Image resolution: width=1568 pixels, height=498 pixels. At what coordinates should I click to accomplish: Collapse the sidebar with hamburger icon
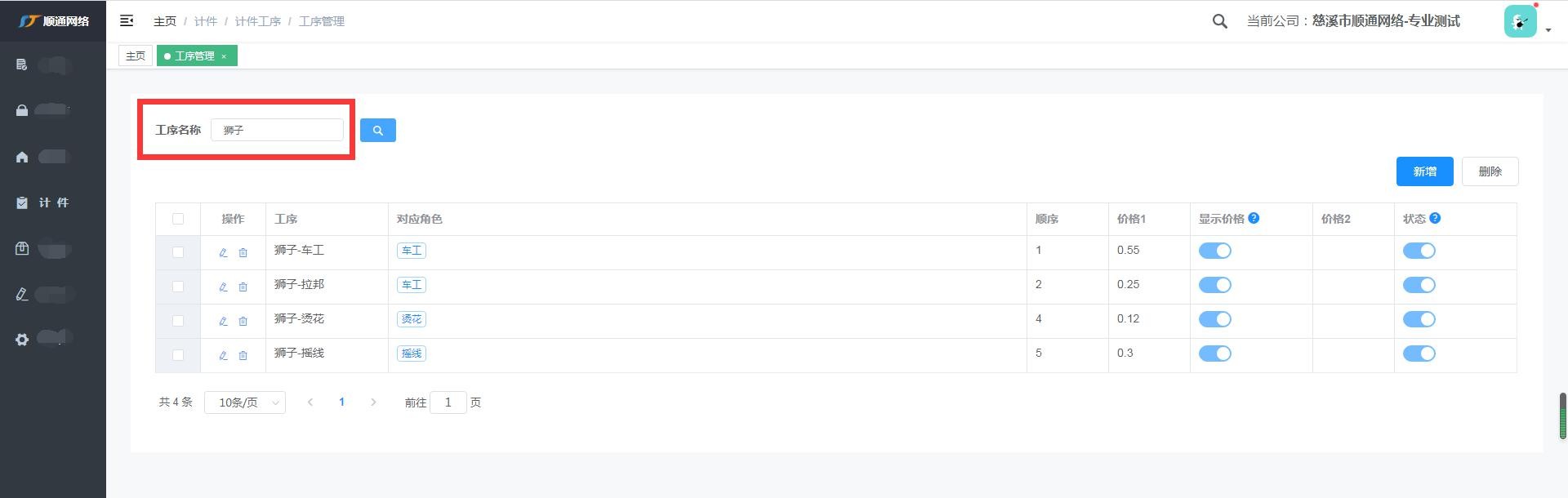pos(127,21)
